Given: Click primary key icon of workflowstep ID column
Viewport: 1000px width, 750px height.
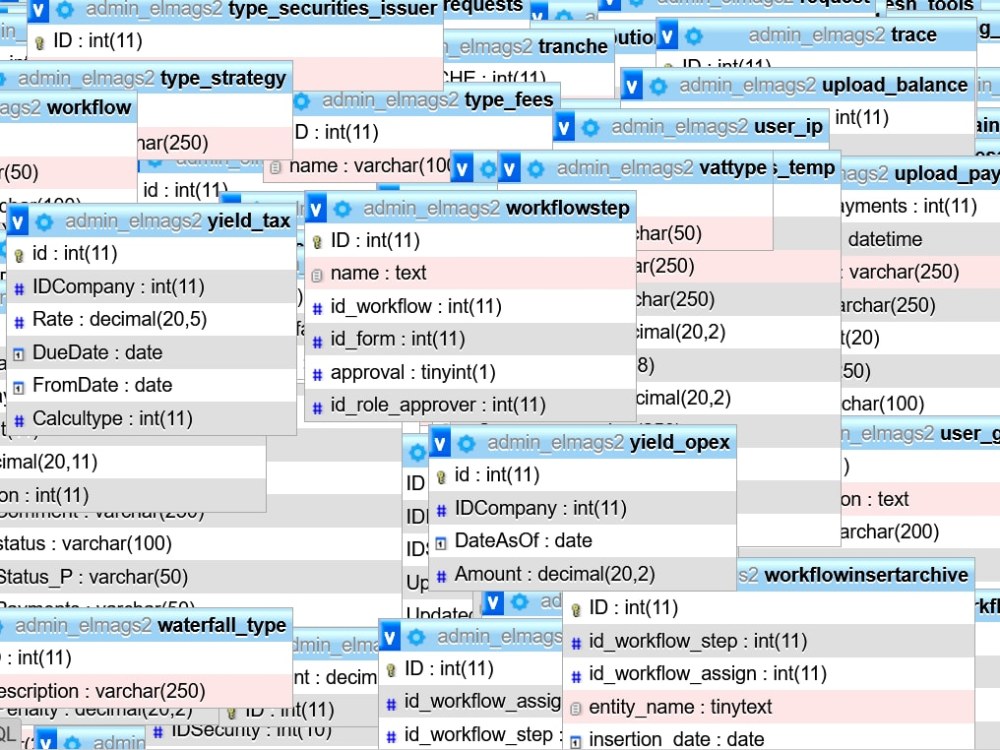Looking at the screenshot, I should click(317, 242).
